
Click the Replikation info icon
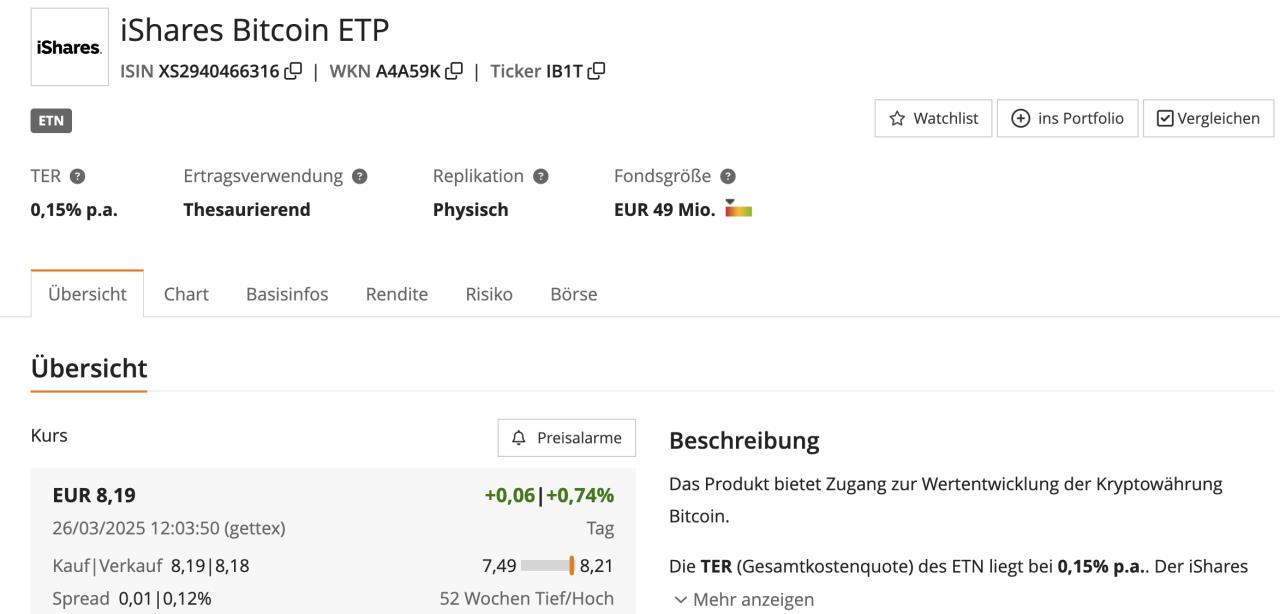click(x=541, y=176)
